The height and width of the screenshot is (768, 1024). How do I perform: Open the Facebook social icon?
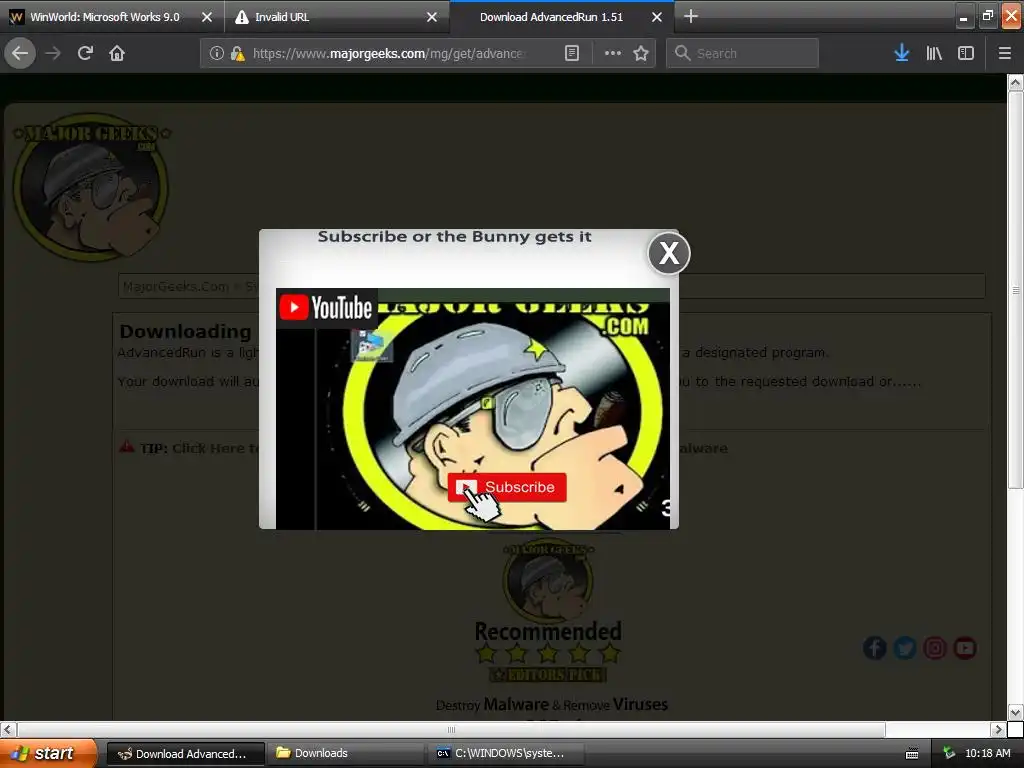[x=874, y=648]
